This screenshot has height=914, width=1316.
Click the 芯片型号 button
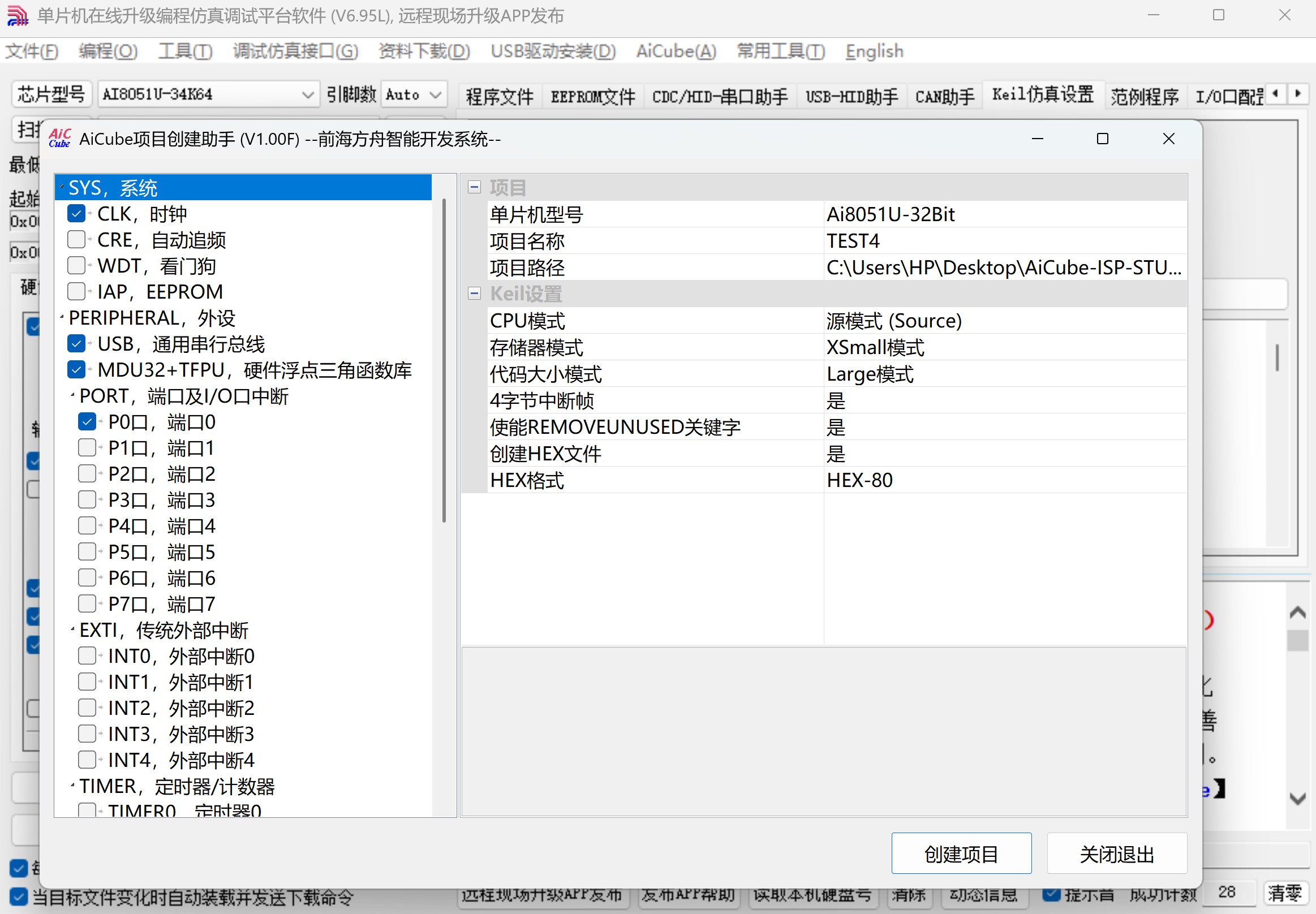coord(51,94)
